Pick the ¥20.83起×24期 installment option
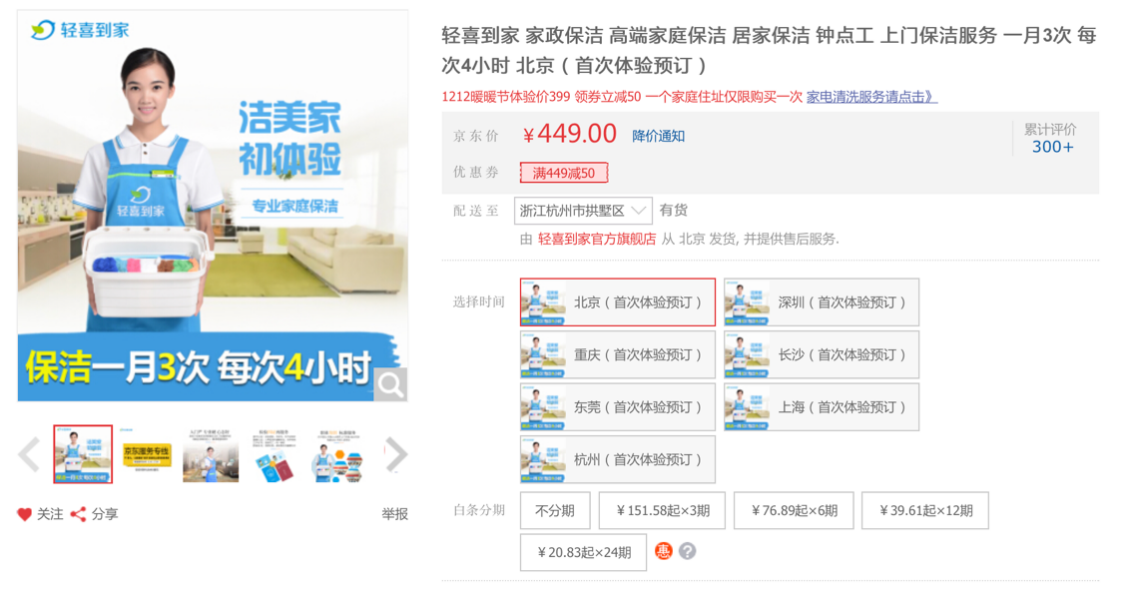 [x=584, y=553]
